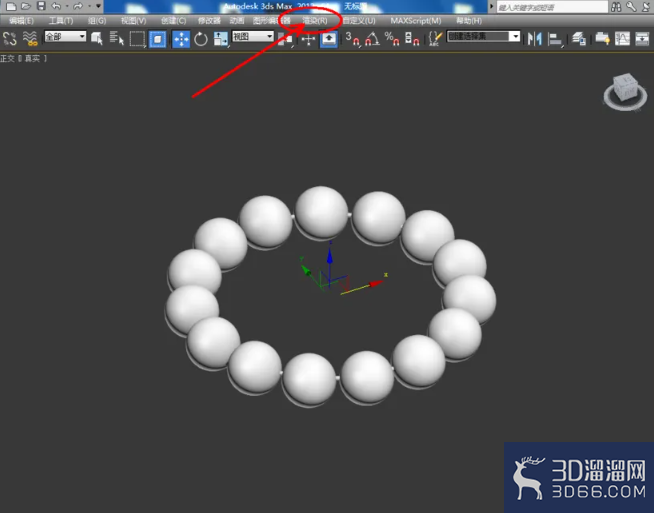Click the Select and Manipulate icon
Screen dimensions: 654x513
308,40
